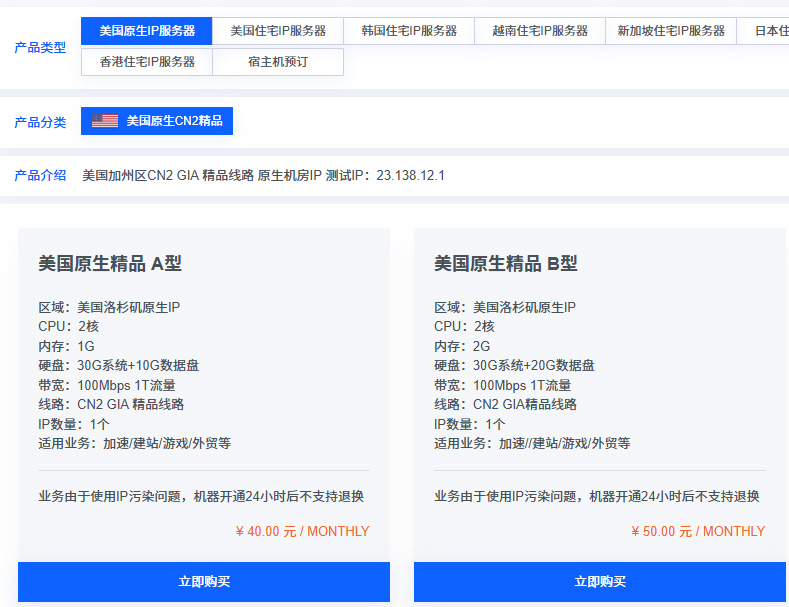
Task: Click the ¥50.00 元 / MONTHLY price
Action: (x=698, y=531)
